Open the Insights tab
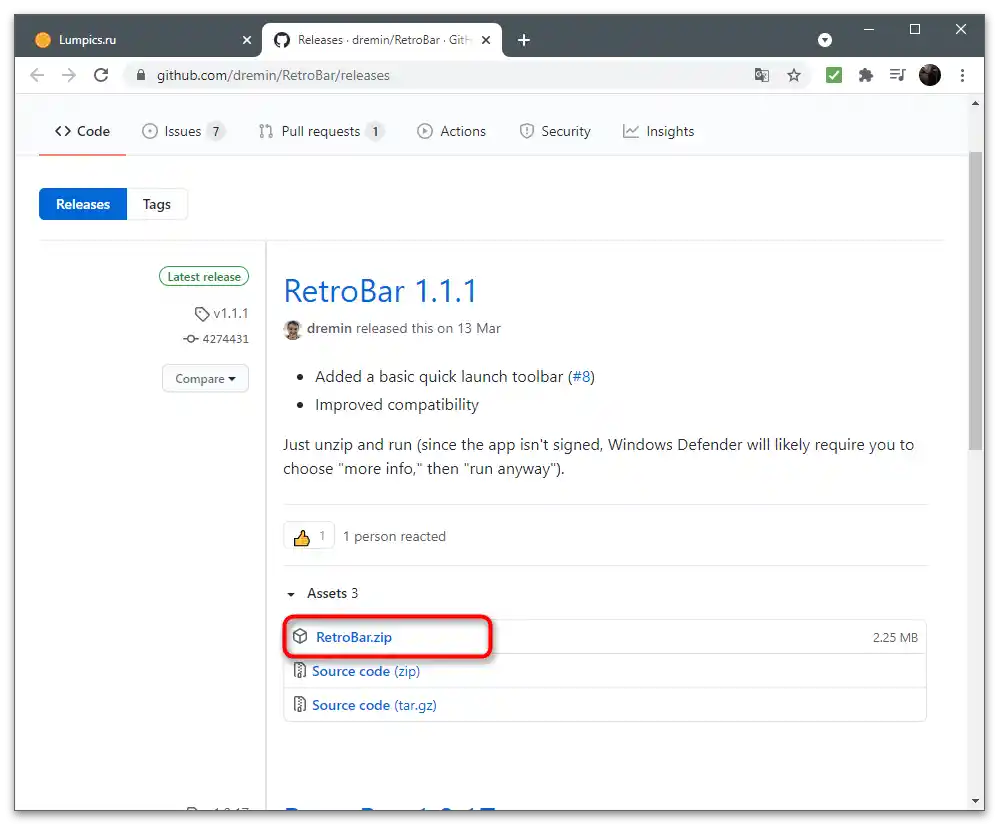 tap(659, 131)
